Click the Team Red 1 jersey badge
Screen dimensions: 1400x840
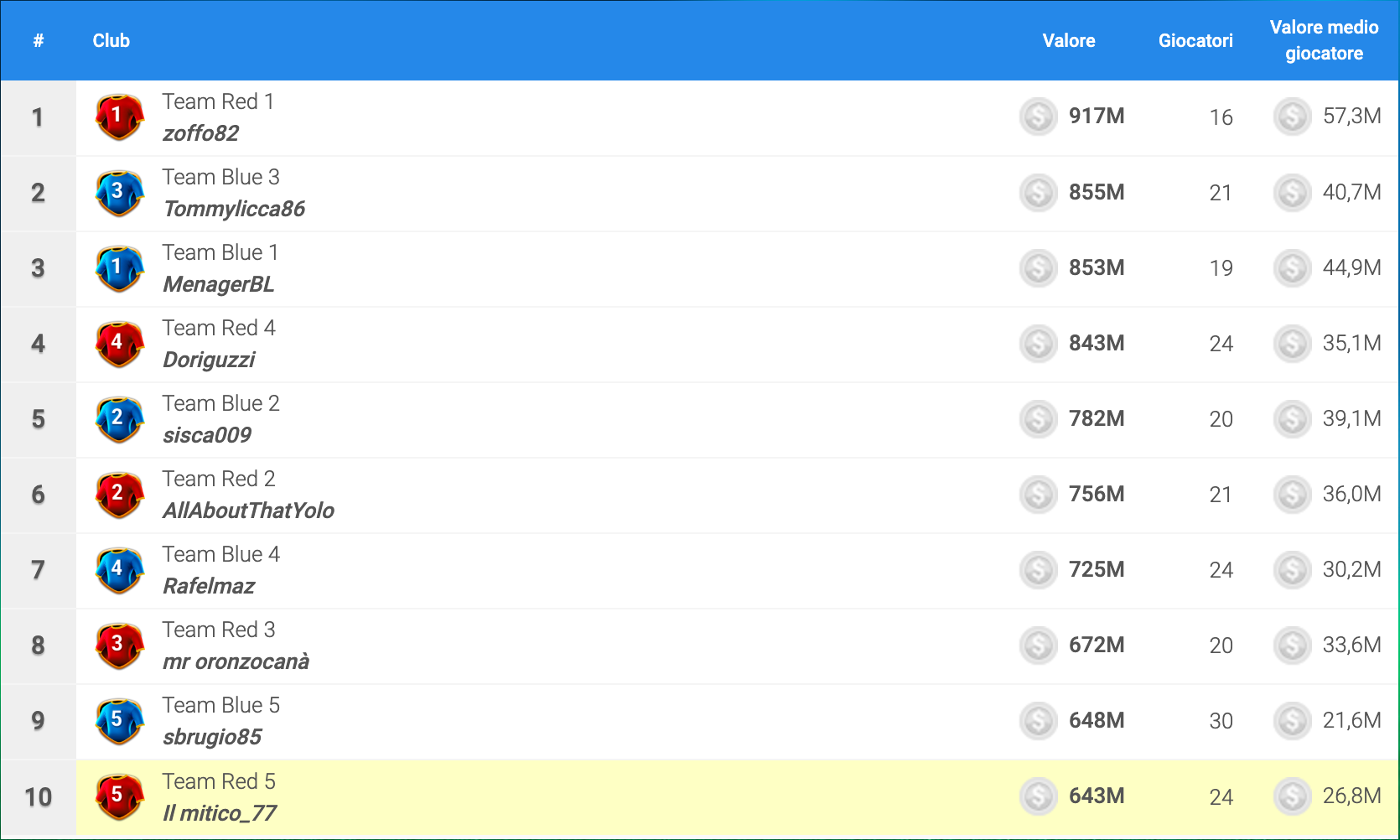click(x=119, y=117)
